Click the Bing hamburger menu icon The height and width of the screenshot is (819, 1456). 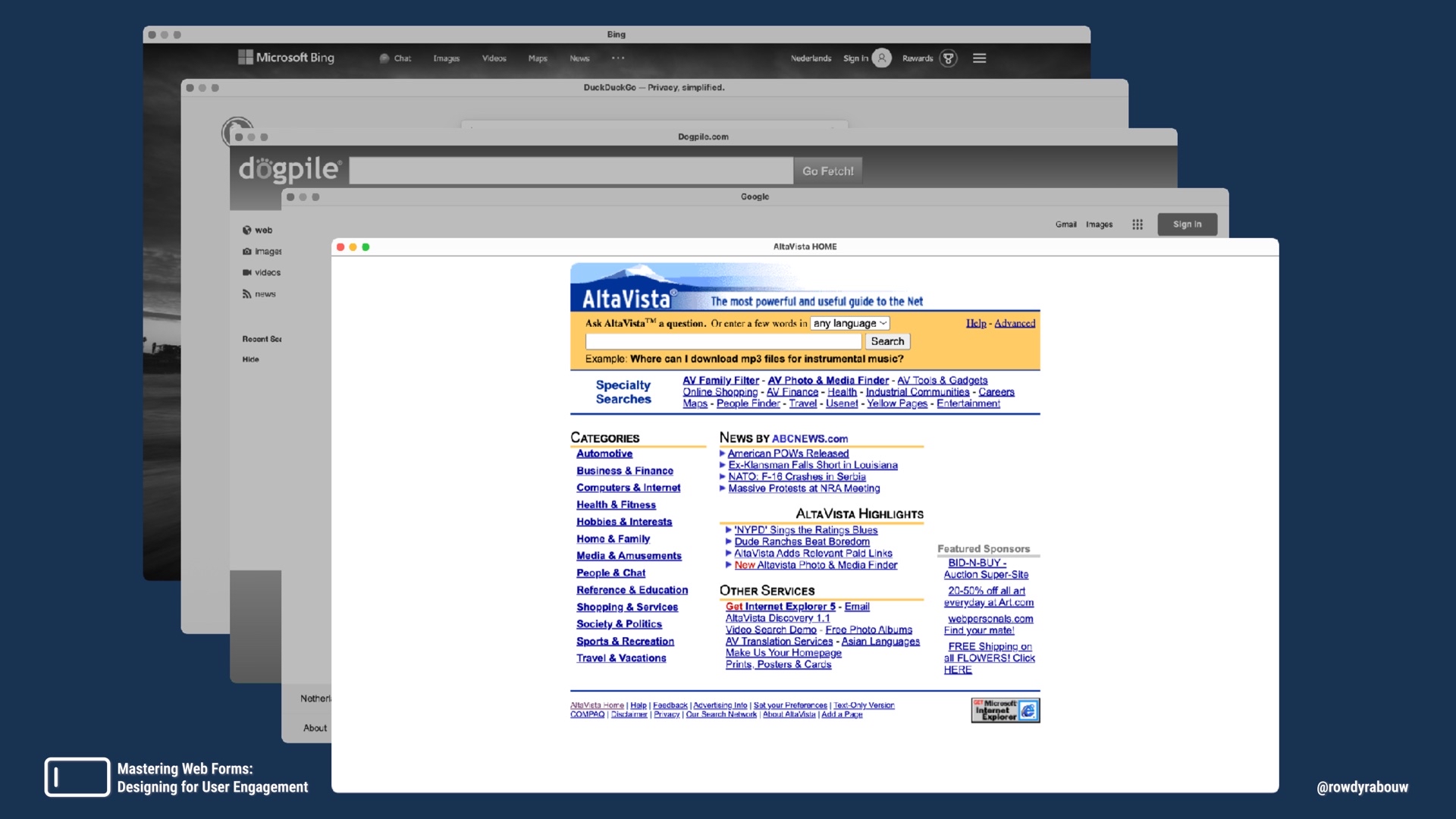point(979,58)
